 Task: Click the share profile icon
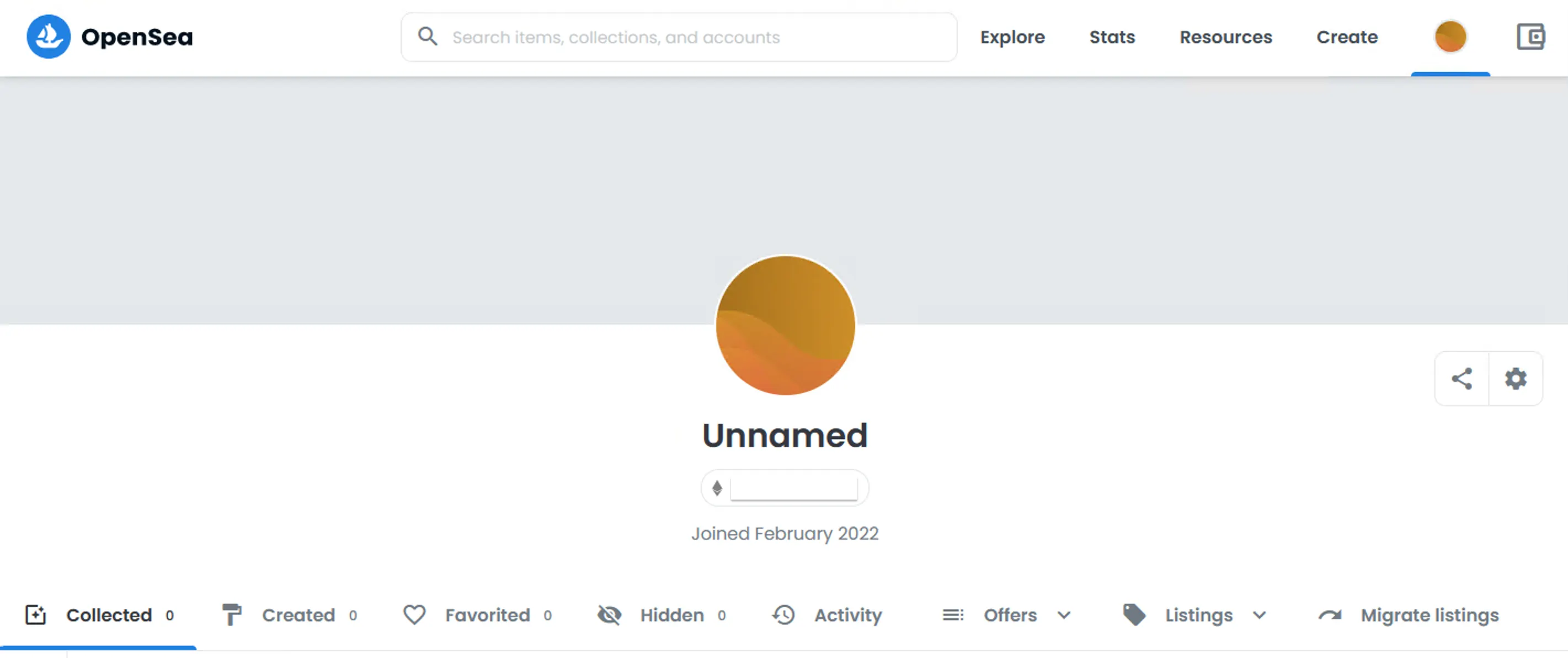pyautogui.click(x=1462, y=378)
